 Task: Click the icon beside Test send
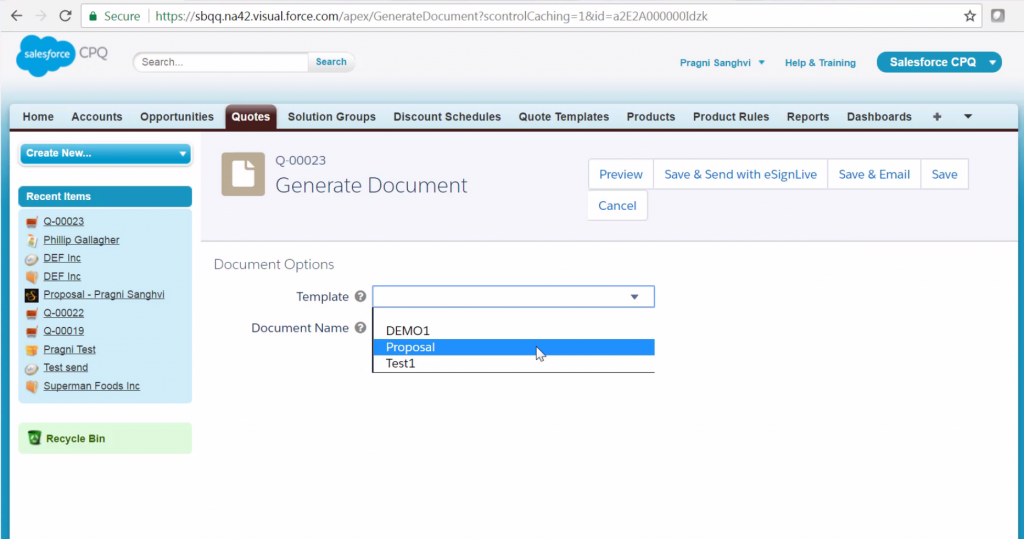tap(31, 368)
